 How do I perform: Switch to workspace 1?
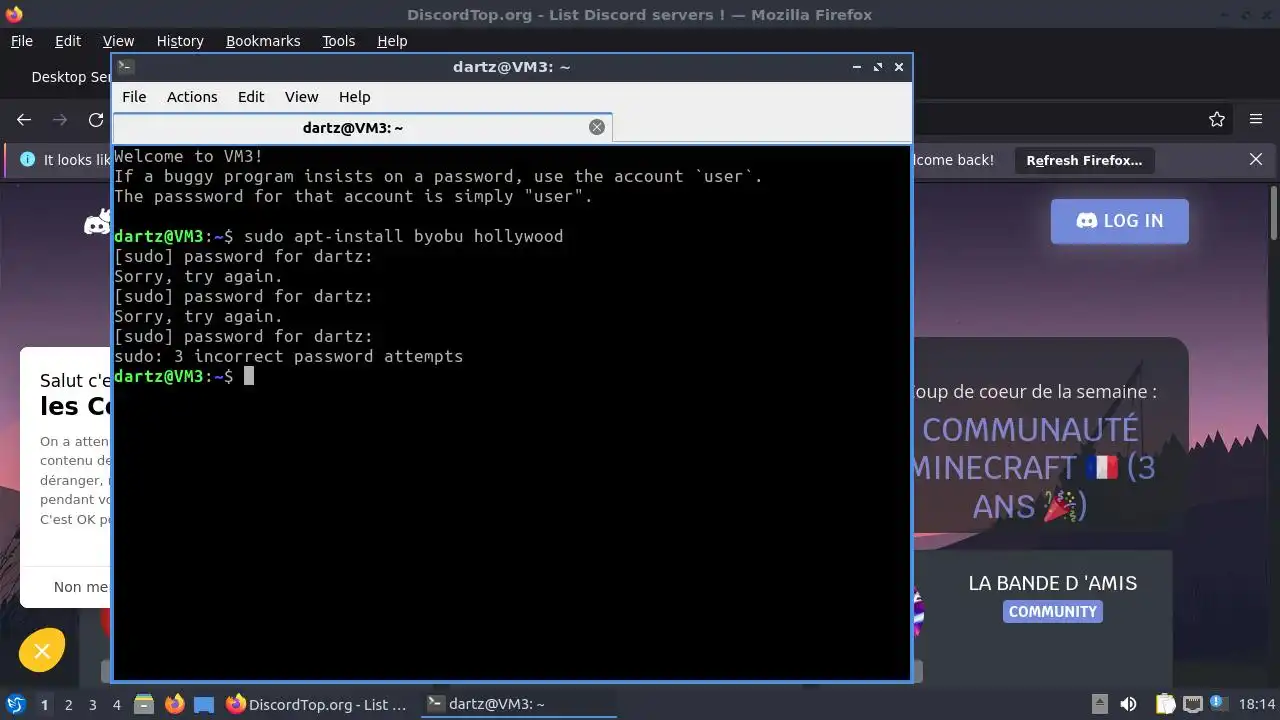[44, 705]
